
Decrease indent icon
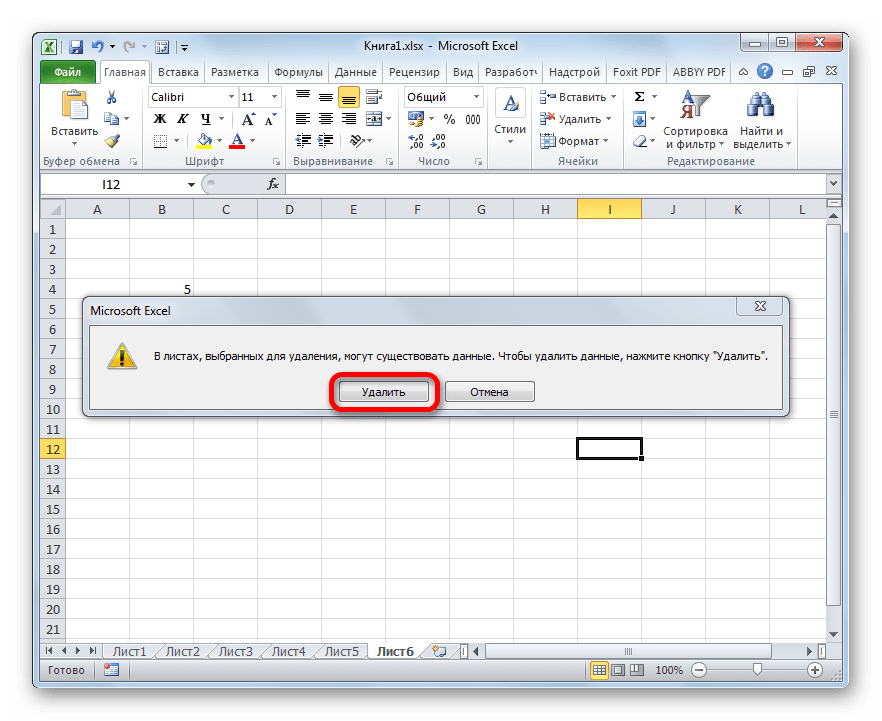303,141
